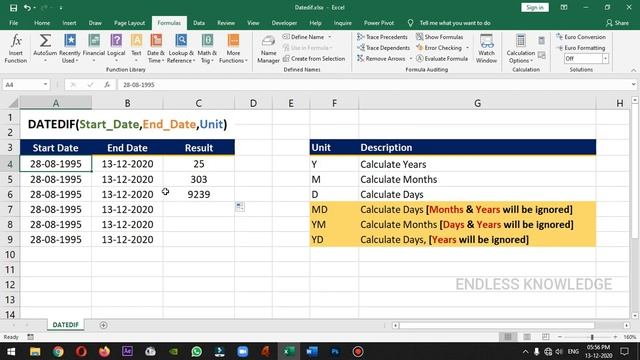Click Euro Formatting

tap(581, 48)
